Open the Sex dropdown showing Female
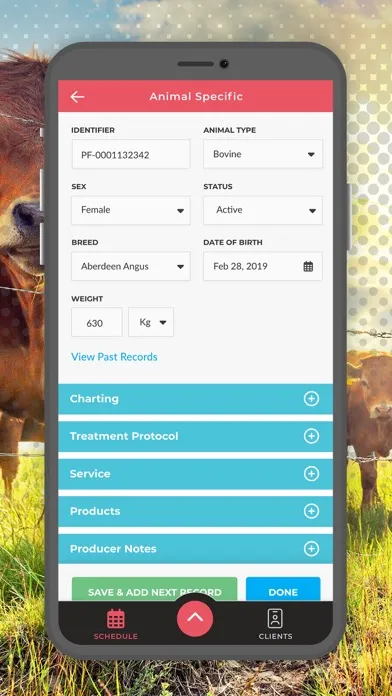Screen dimensions: 392x696 131,210
